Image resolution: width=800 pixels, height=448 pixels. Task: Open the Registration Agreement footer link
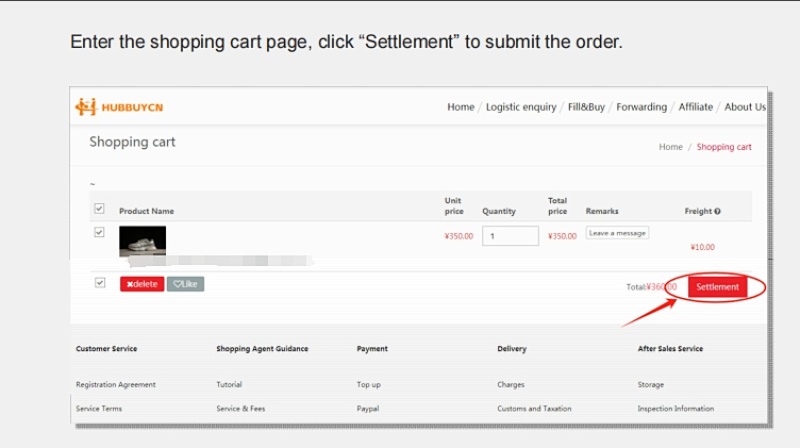coord(116,385)
